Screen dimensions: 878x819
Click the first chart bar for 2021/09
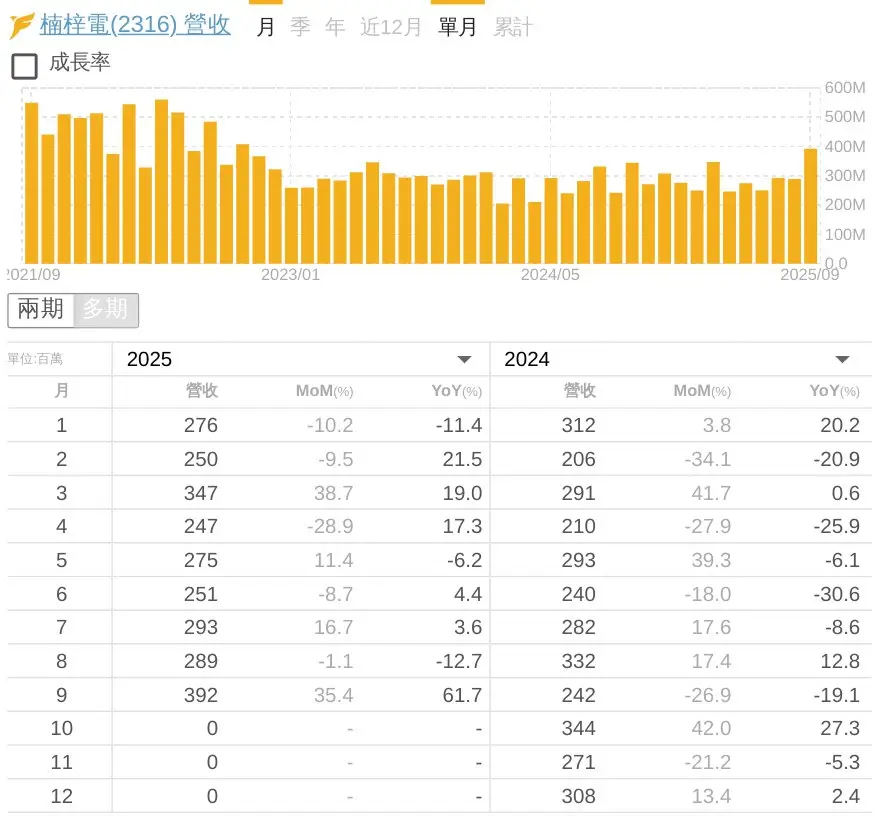(x=31, y=183)
